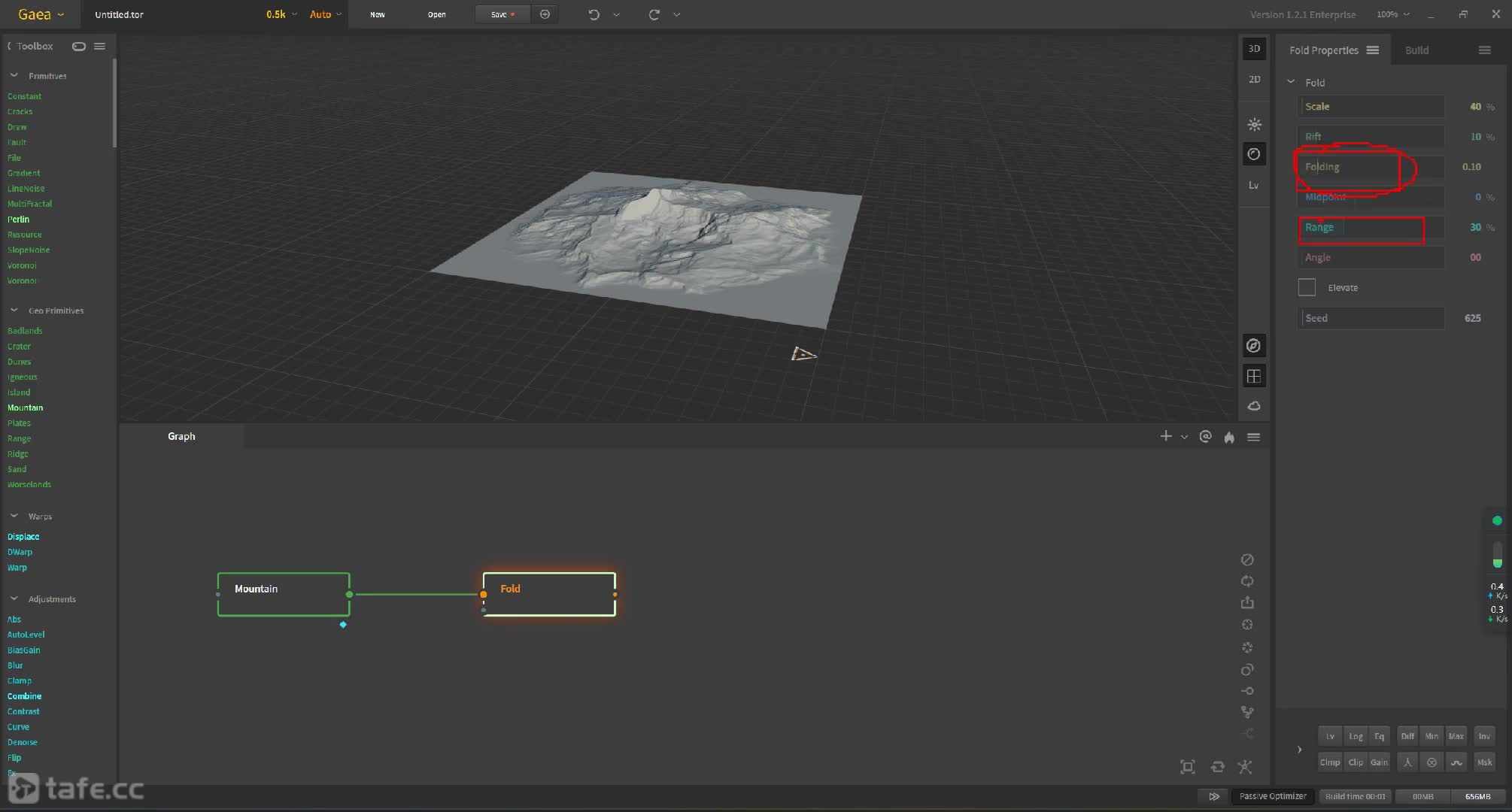Click the aperture icon in graph sidebar
This screenshot has width=1512, height=812.
pos(1247,647)
